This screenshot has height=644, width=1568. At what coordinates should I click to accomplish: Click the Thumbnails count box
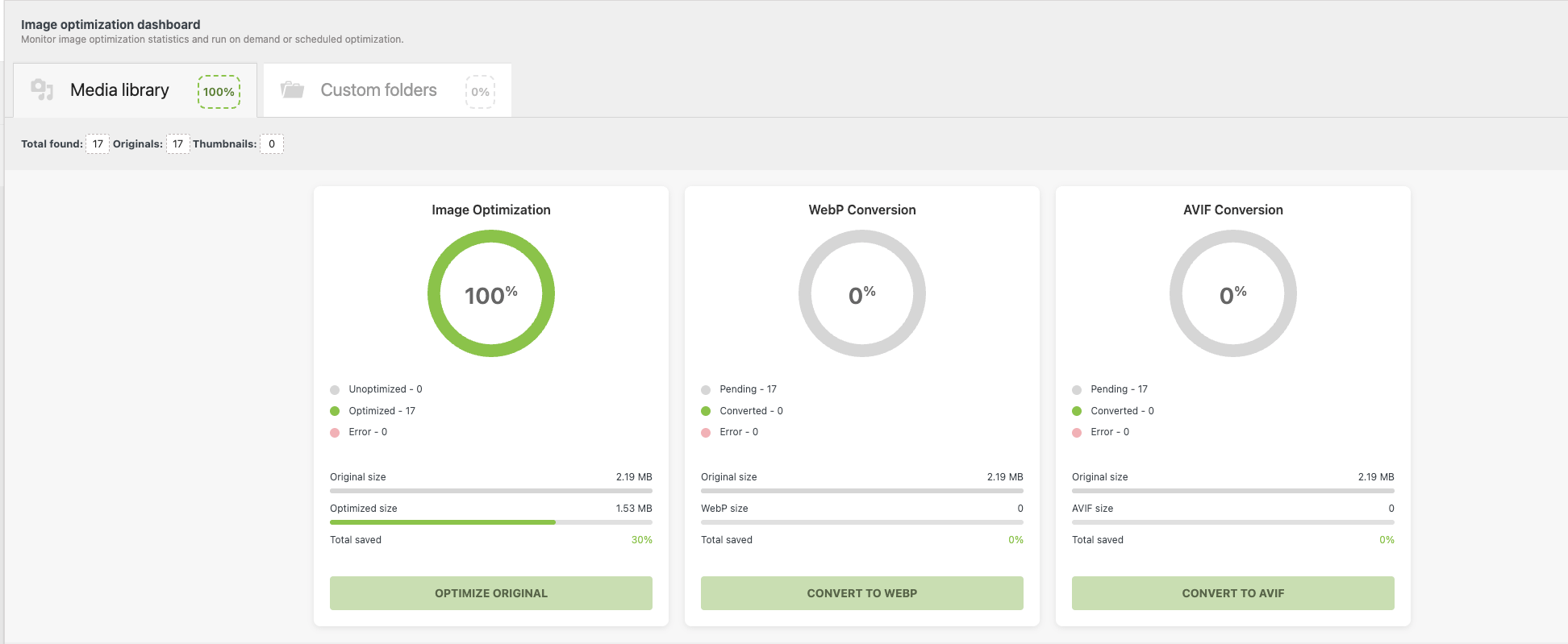click(272, 144)
